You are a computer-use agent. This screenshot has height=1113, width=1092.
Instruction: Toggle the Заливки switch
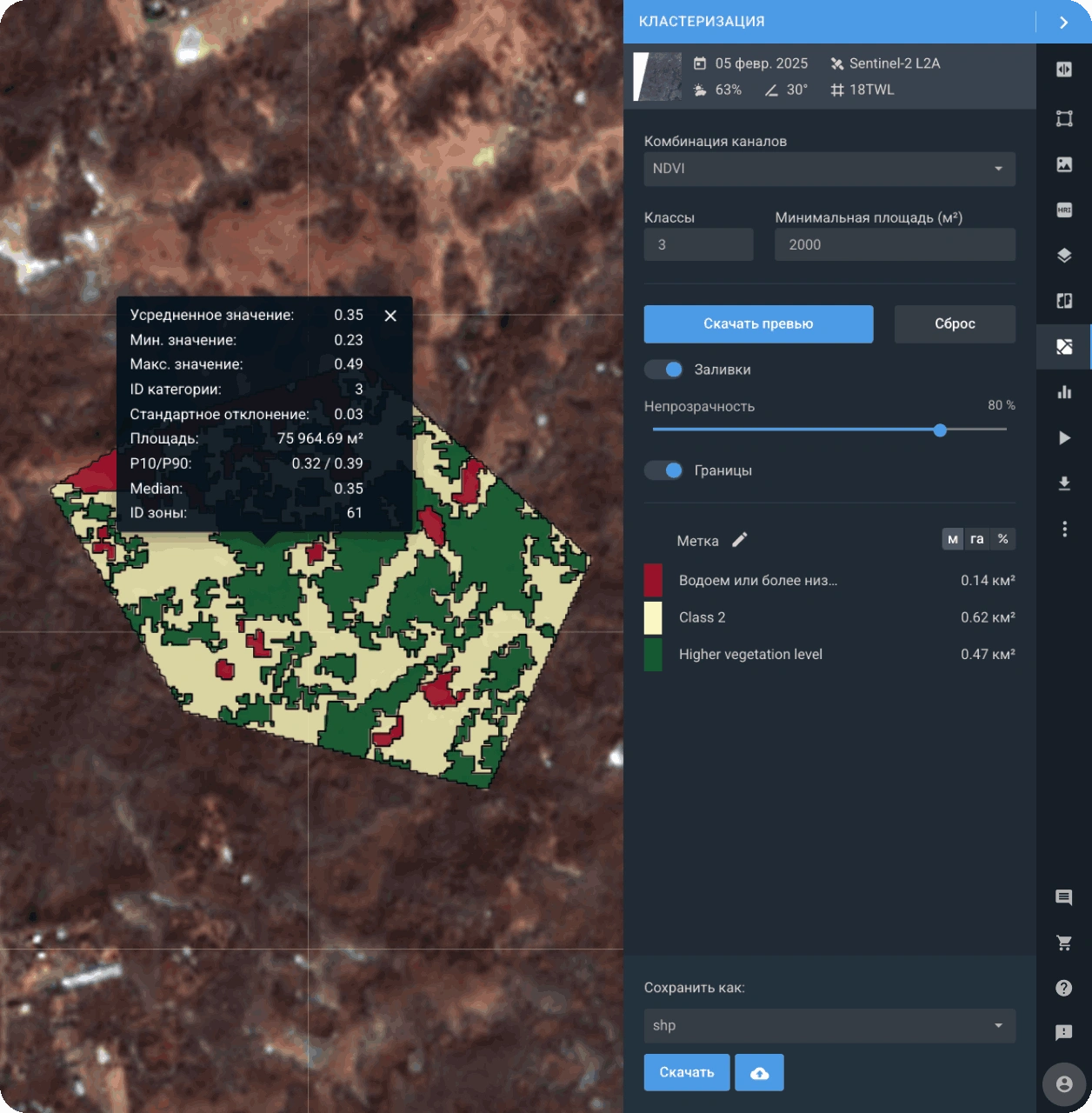click(x=664, y=370)
